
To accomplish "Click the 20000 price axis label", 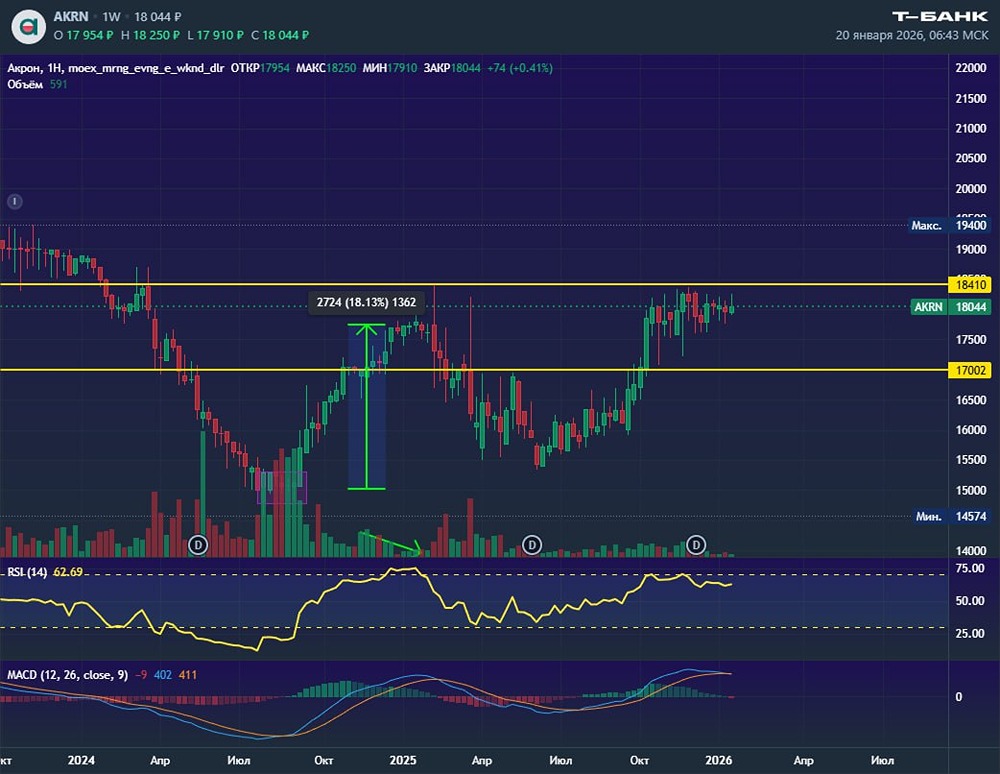I will 971,189.
